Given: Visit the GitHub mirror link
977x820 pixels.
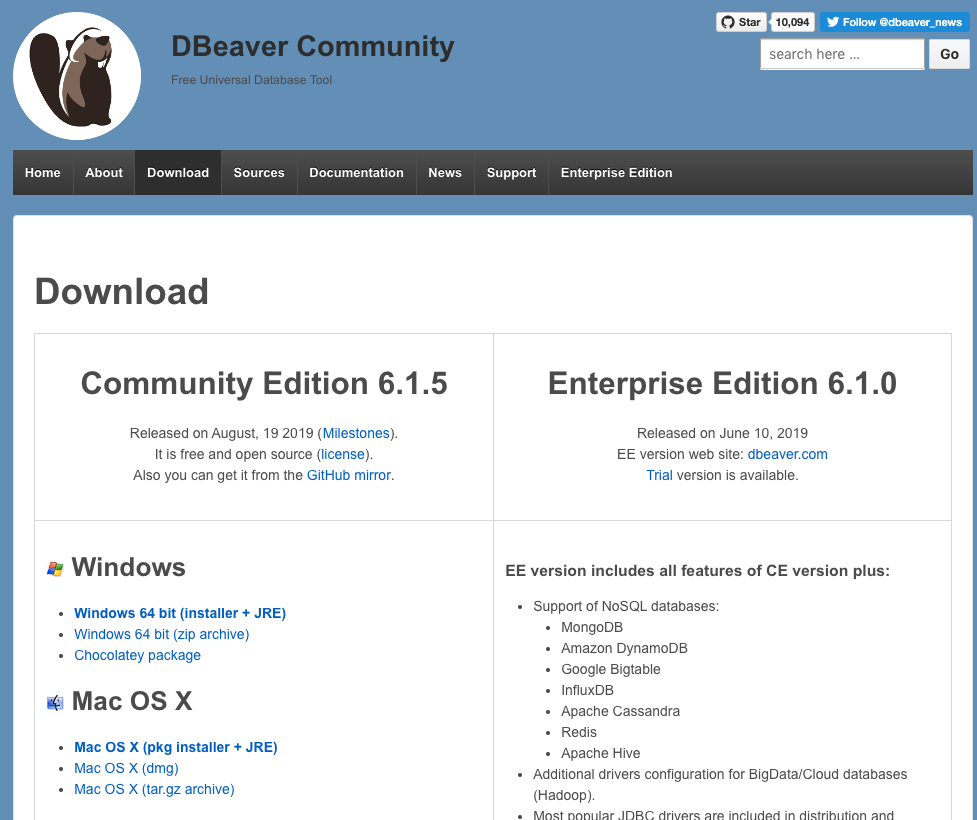Looking at the screenshot, I should 349,475.
